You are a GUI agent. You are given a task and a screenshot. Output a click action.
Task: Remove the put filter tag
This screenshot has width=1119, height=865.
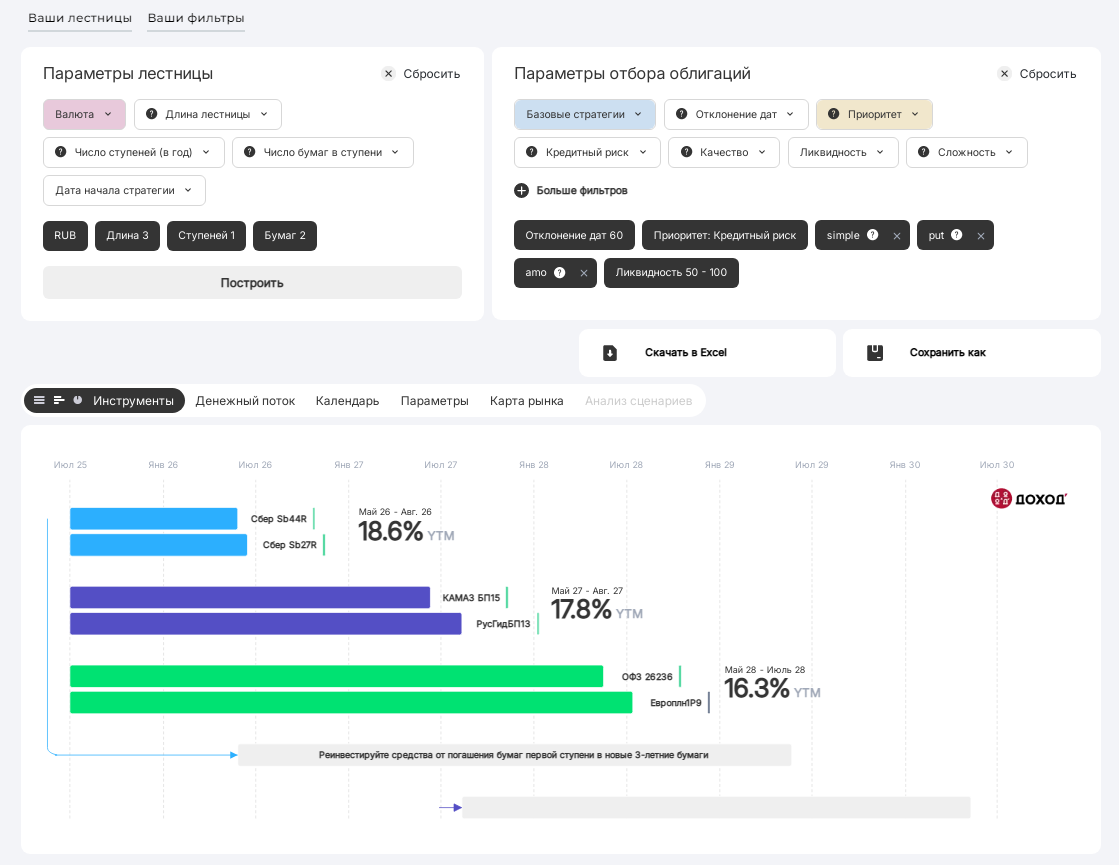pyautogui.click(x=981, y=236)
